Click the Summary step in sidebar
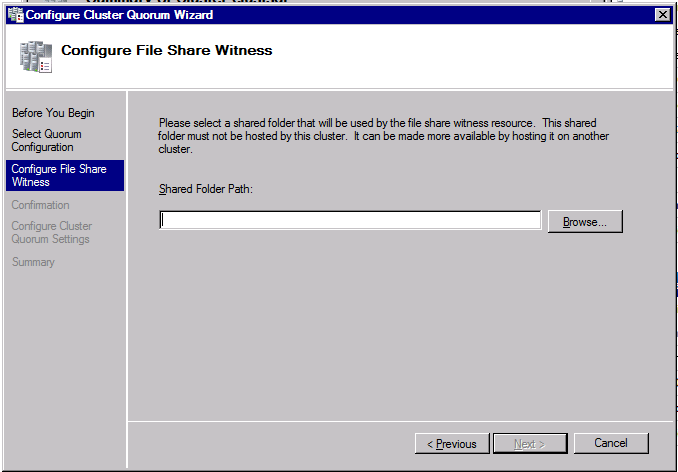The width and height of the screenshot is (678, 472). pos(33,262)
